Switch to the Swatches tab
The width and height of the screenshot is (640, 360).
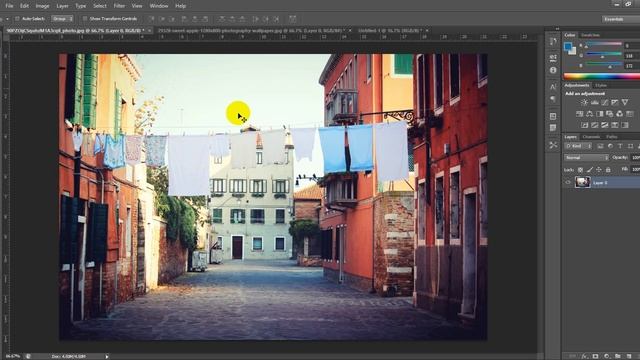[591, 36]
